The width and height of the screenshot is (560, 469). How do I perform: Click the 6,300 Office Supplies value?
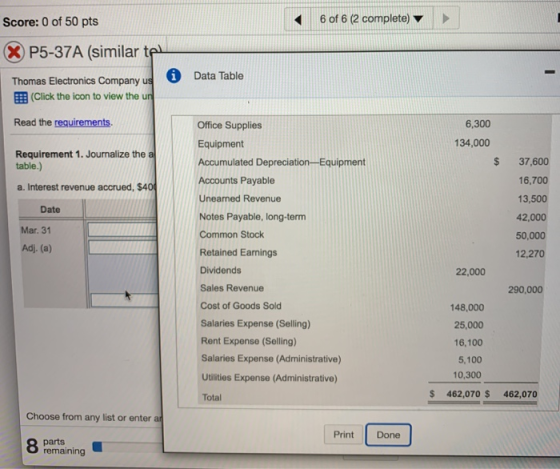pos(478,124)
